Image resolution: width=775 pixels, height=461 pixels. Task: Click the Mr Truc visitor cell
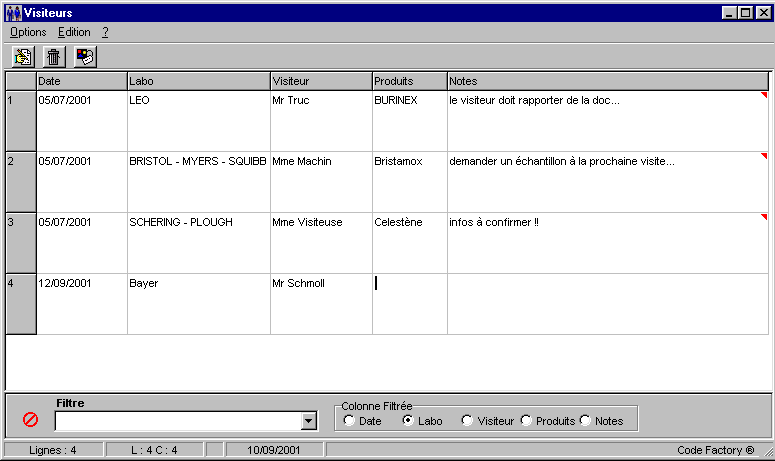322,121
